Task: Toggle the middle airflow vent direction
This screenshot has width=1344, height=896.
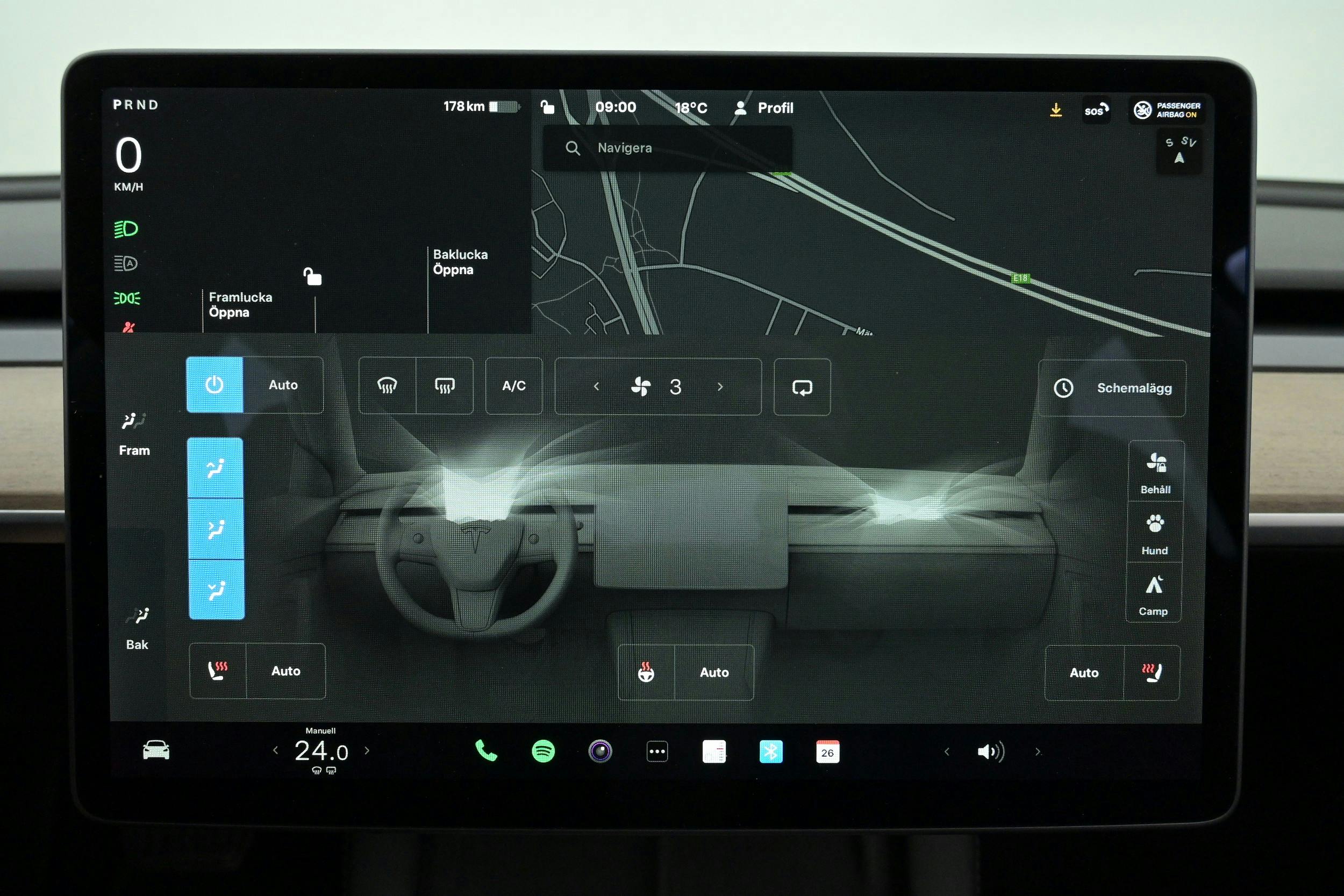Action: (x=216, y=528)
